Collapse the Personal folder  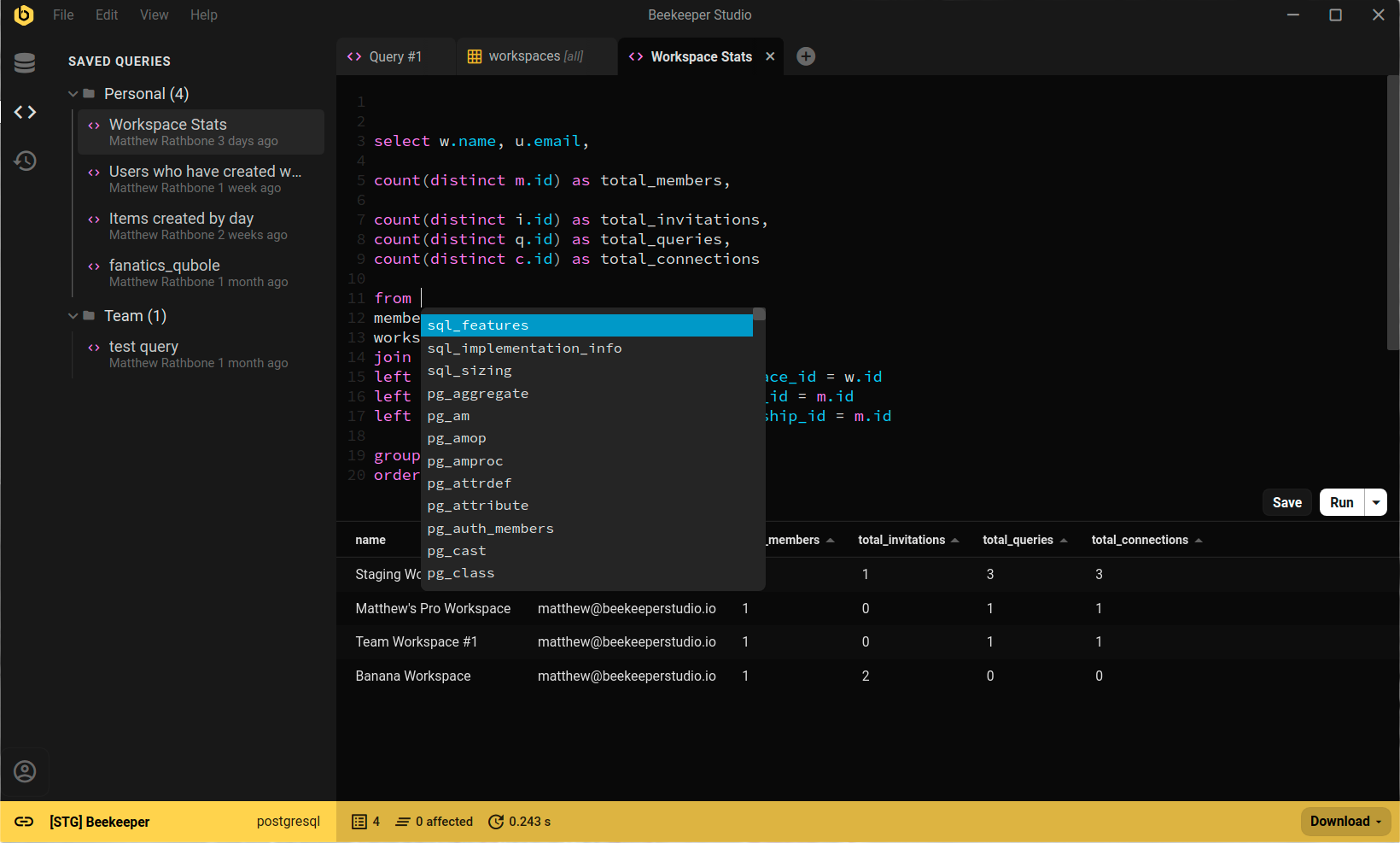[x=73, y=94]
